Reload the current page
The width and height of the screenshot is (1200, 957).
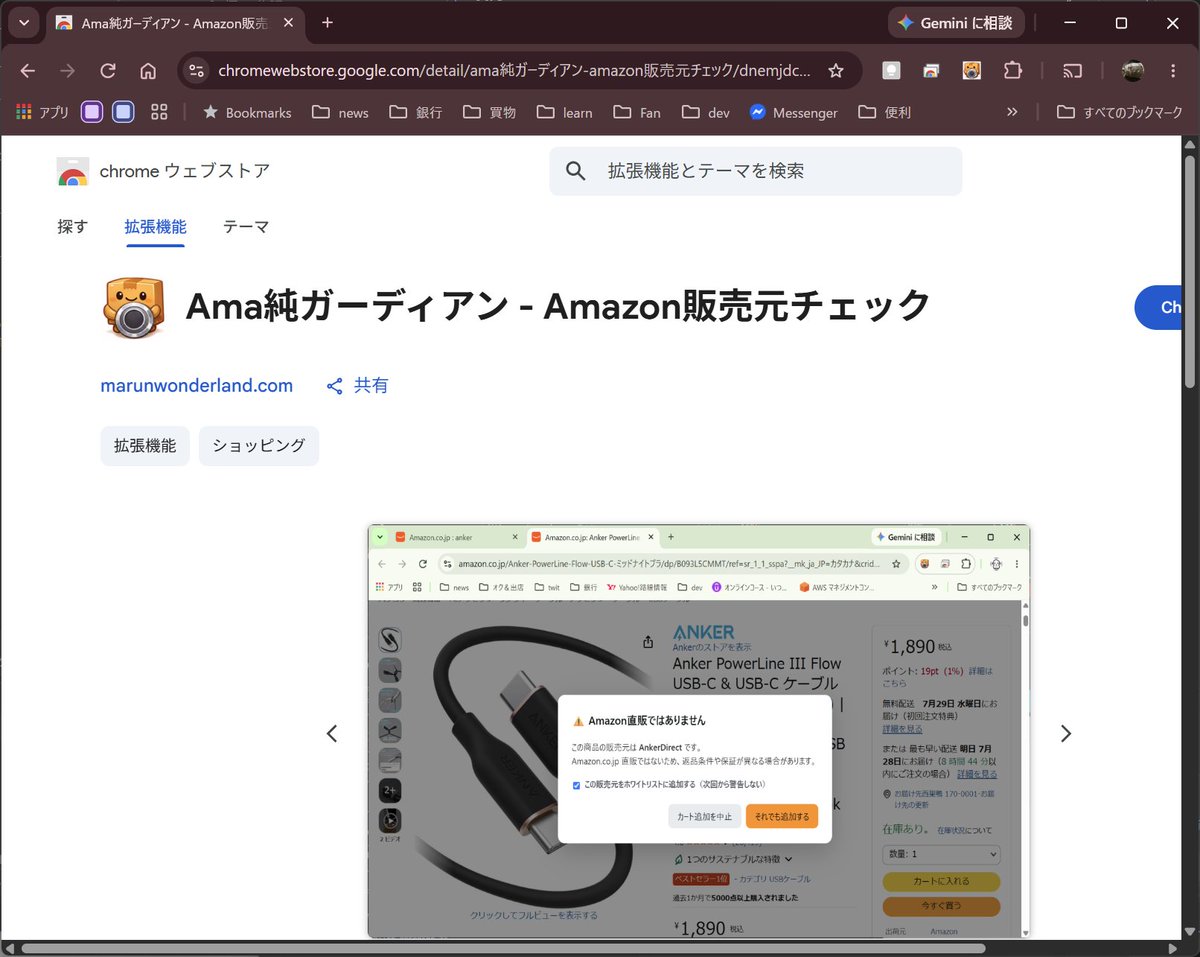tap(108, 70)
